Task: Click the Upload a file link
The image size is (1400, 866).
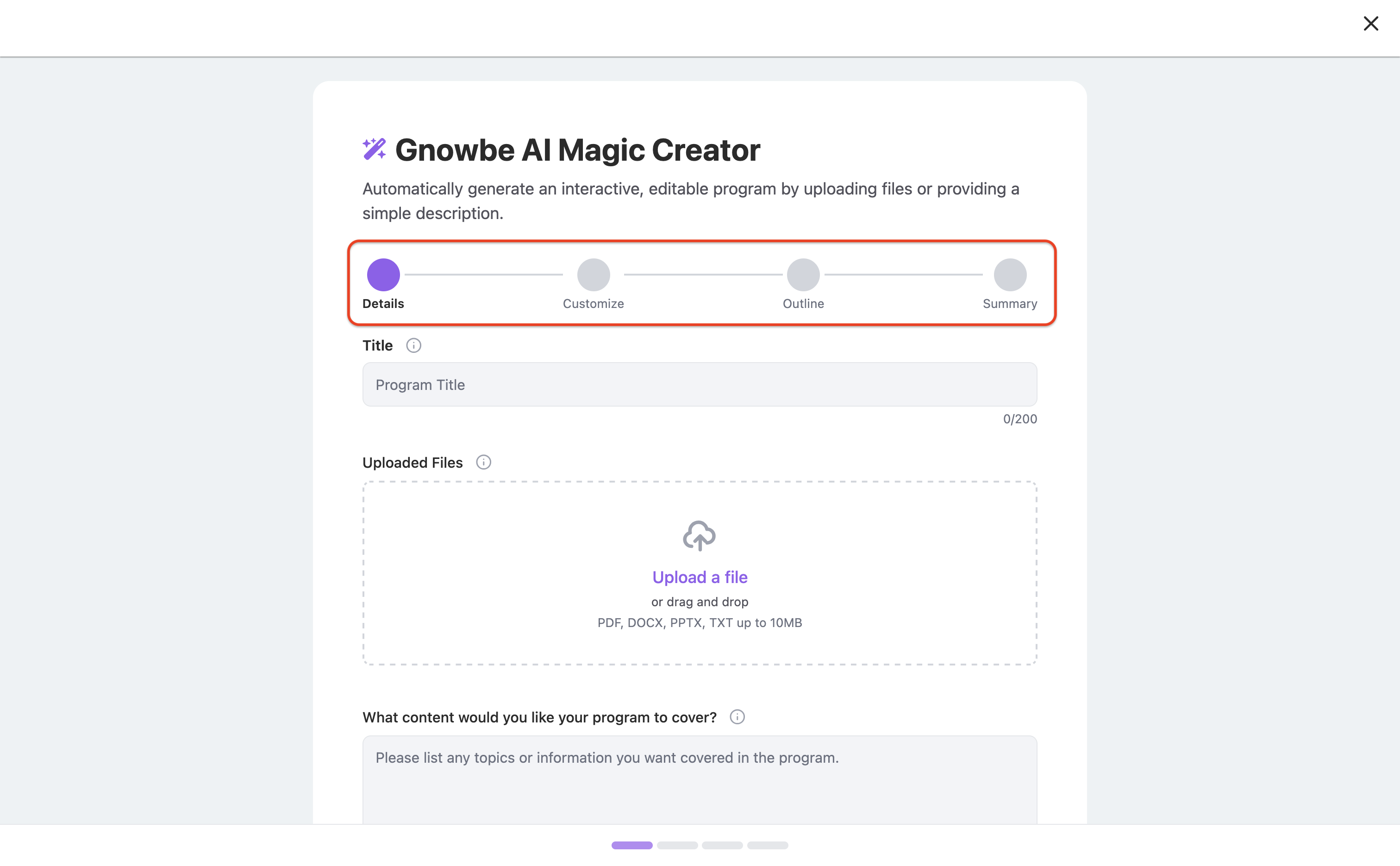Action: (x=700, y=577)
